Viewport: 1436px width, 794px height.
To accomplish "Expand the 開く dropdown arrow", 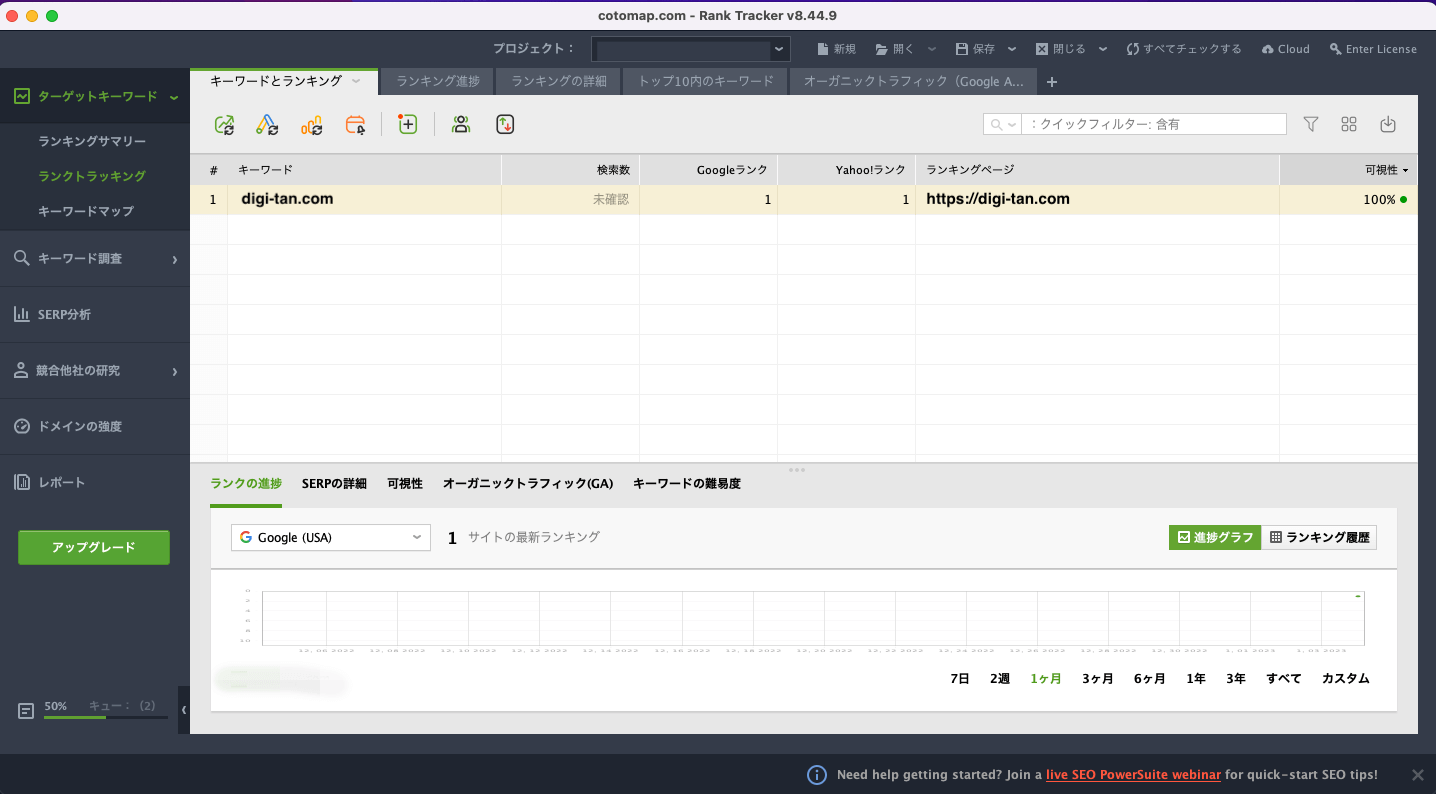I will click(x=932, y=49).
